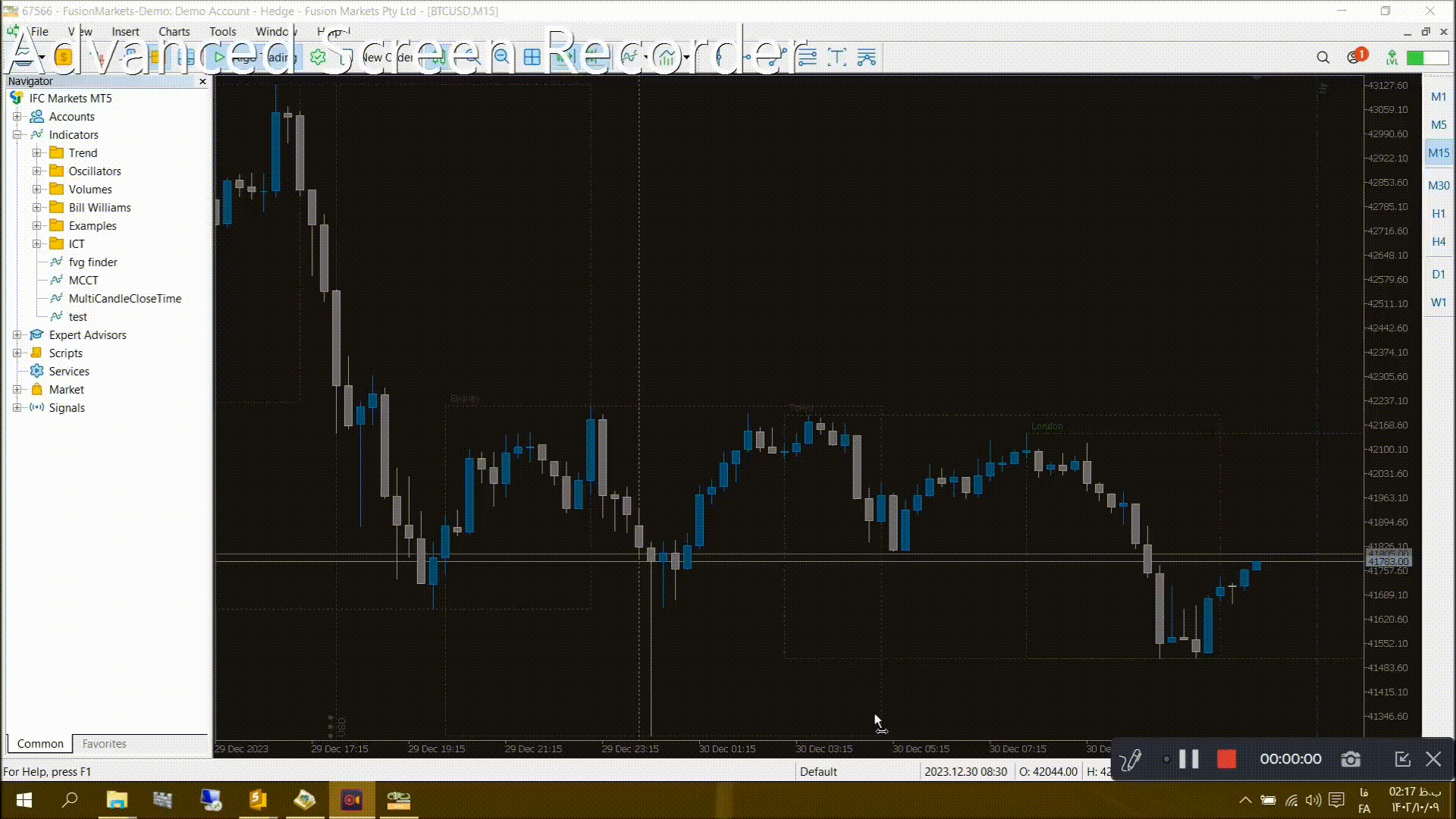The width and height of the screenshot is (1456, 819).
Task: Click the Default profile in status bar
Action: pyautogui.click(x=818, y=772)
